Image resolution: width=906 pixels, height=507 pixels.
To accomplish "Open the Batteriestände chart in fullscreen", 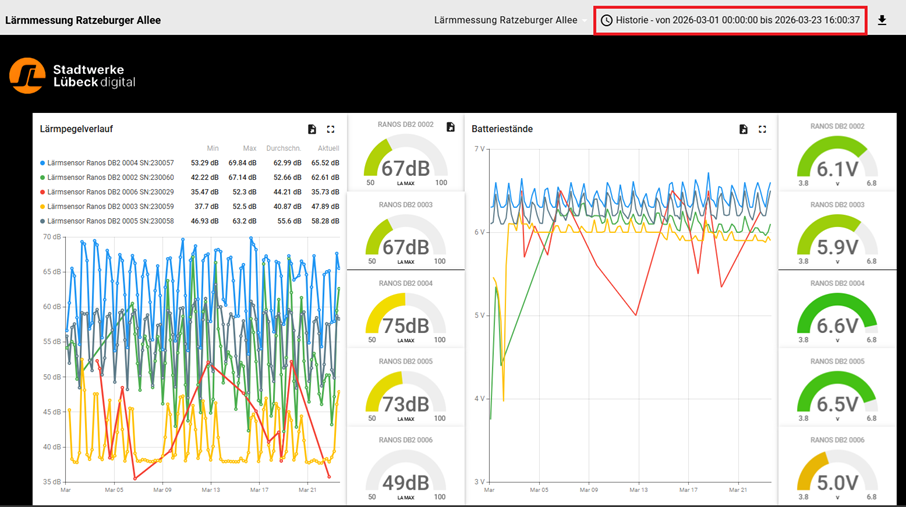I will pyautogui.click(x=762, y=129).
